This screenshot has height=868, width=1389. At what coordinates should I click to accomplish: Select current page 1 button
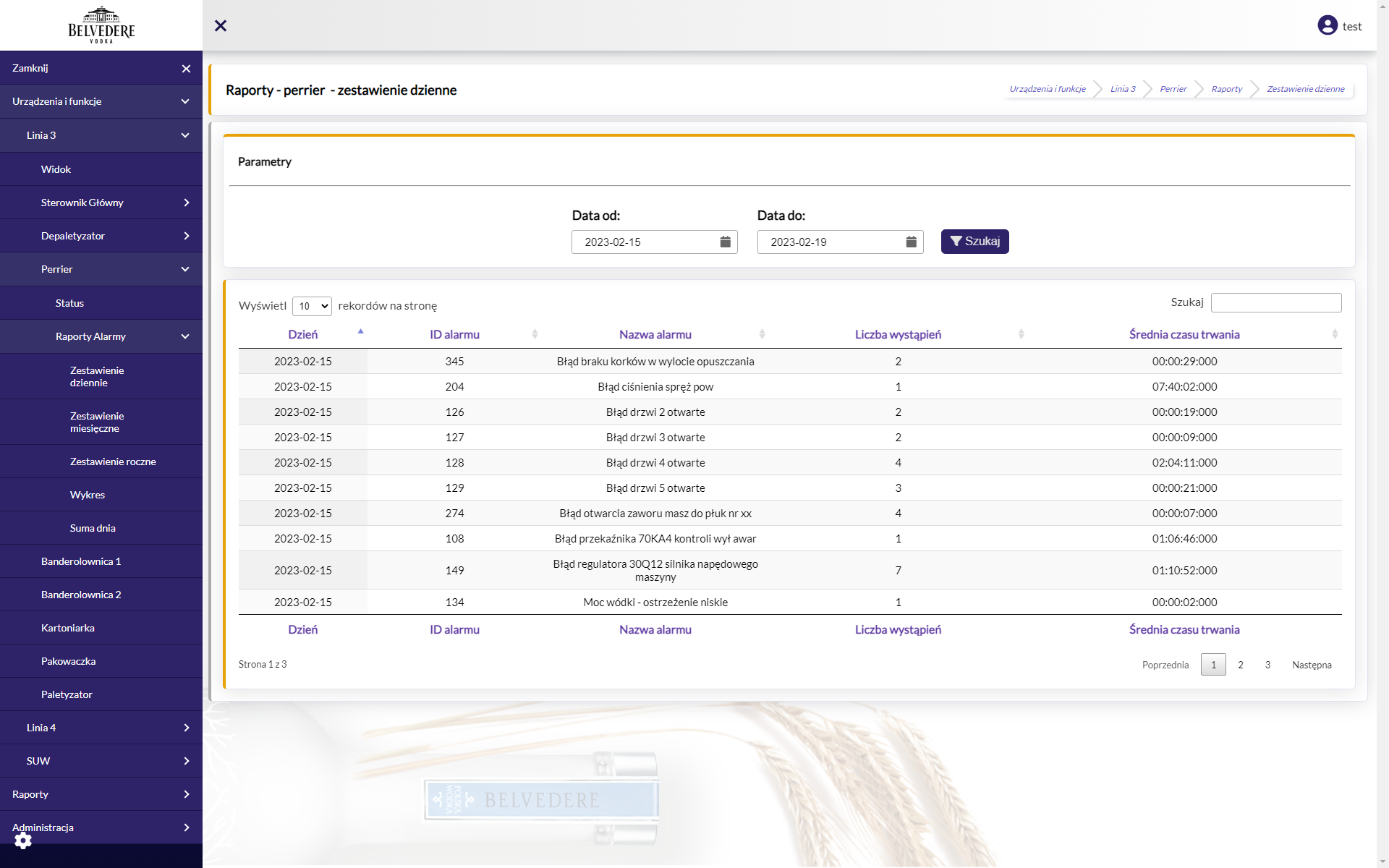[1213, 665]
